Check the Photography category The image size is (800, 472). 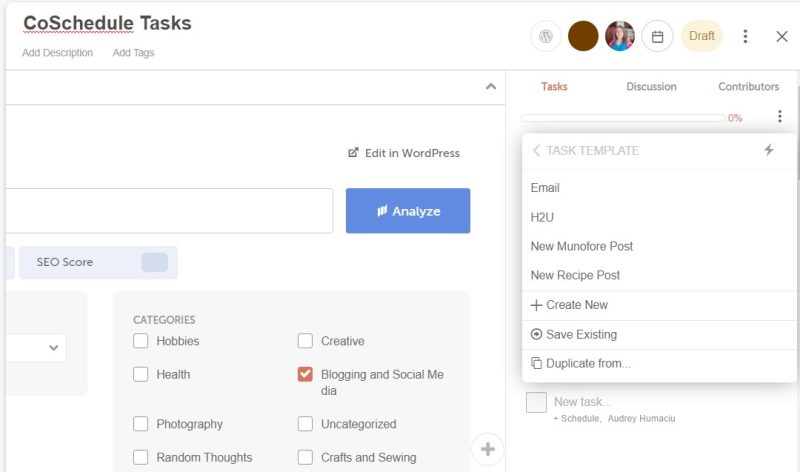[140, 424]
